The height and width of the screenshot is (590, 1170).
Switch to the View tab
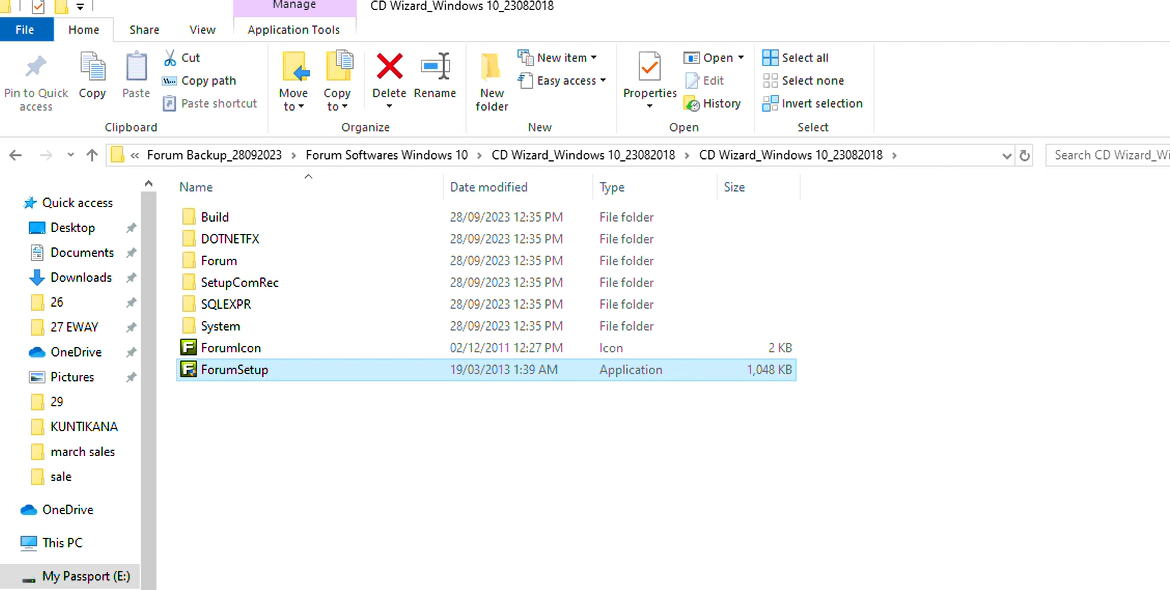click(x=202, y=30)
